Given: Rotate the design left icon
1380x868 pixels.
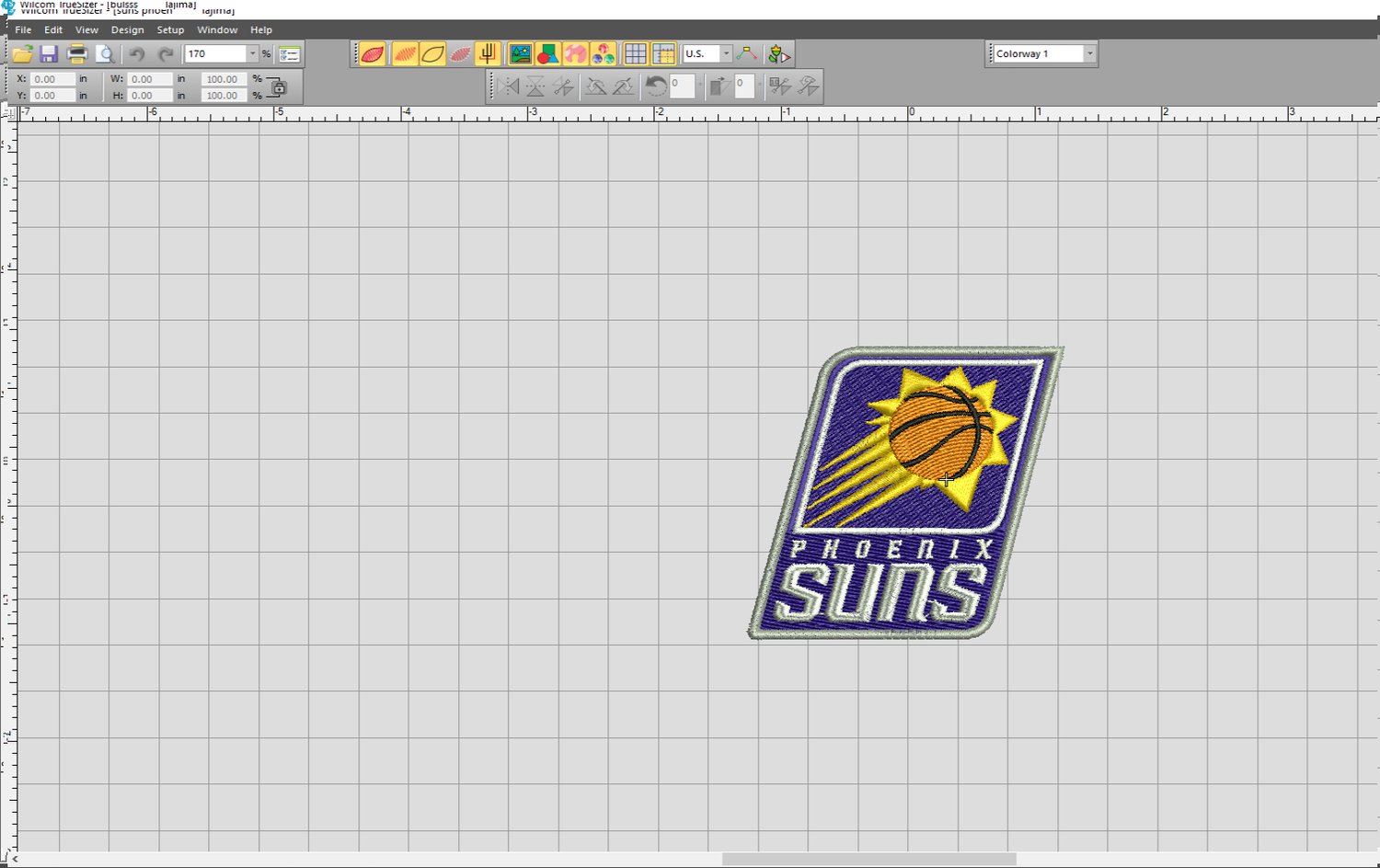Looking at the screenshot, I should pos(596,86).
